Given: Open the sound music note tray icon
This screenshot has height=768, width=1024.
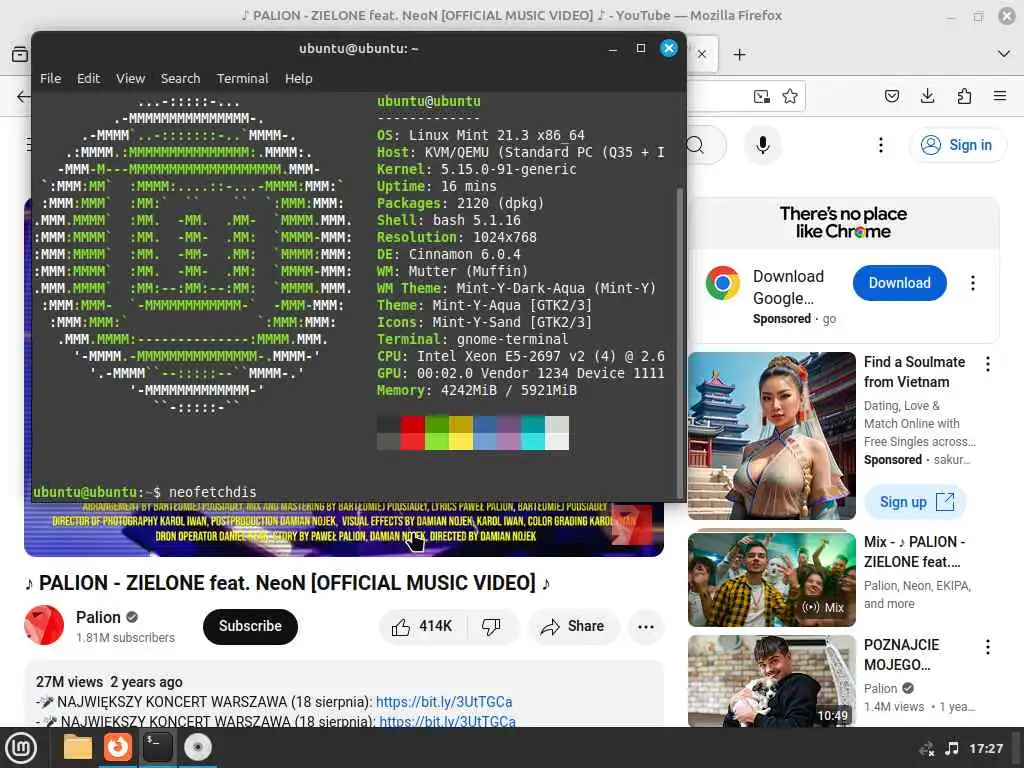Looking at the screenshot, I should tap(952, 748).
